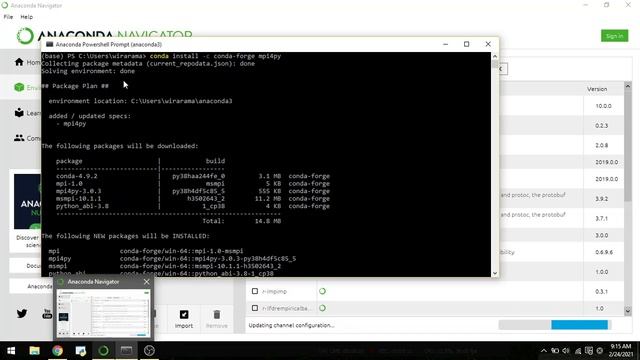
Task: Click the Anaconda Navigator logo ring
Action: coord(24,36)
